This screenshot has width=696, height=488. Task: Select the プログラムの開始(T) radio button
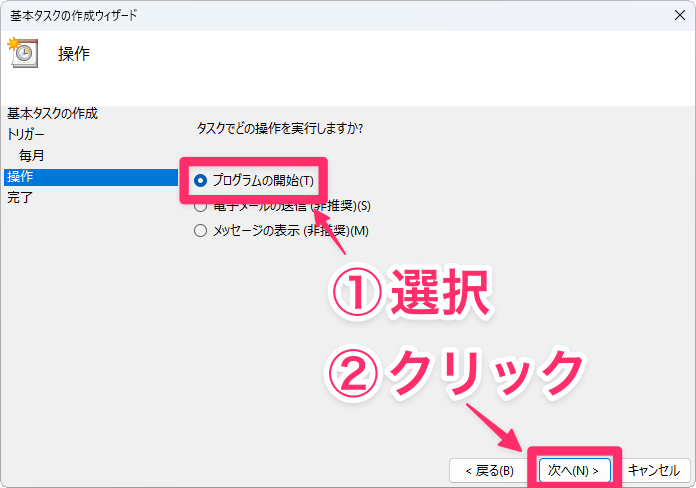click(201, 181)
